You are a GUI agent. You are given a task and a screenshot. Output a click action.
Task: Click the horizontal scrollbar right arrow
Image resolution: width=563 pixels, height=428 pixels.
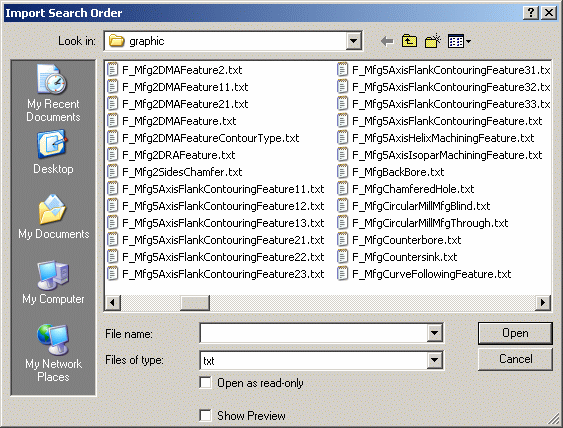[543, 302]
